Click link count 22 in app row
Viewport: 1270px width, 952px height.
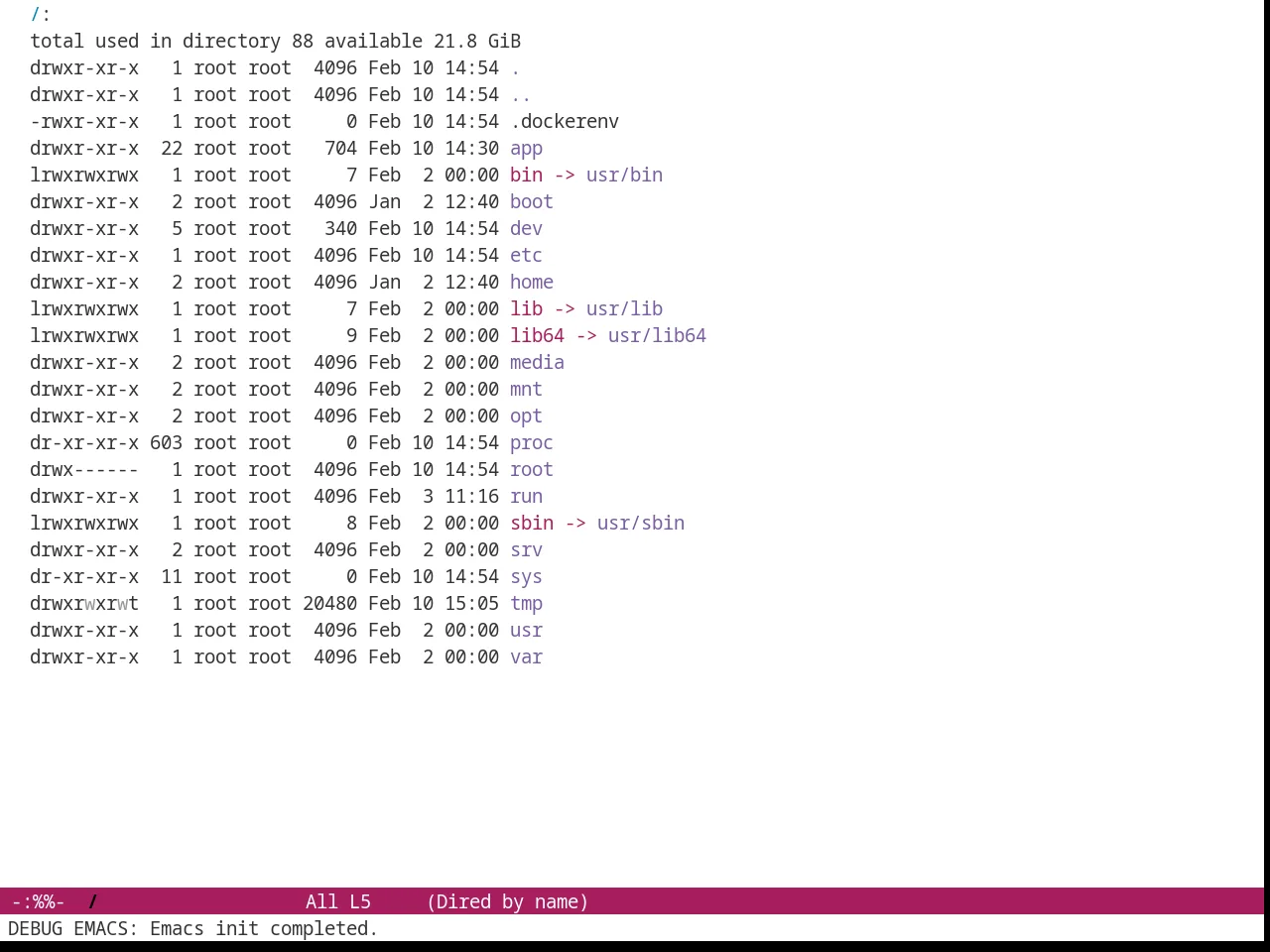(x=172, y=148)
